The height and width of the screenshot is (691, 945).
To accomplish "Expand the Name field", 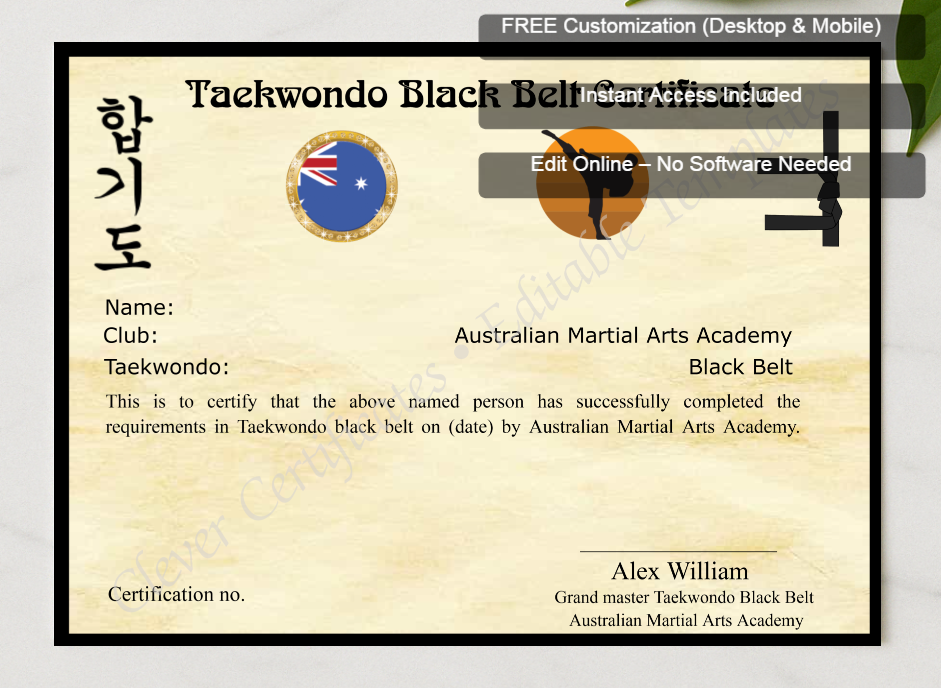I will coord(139,307).
